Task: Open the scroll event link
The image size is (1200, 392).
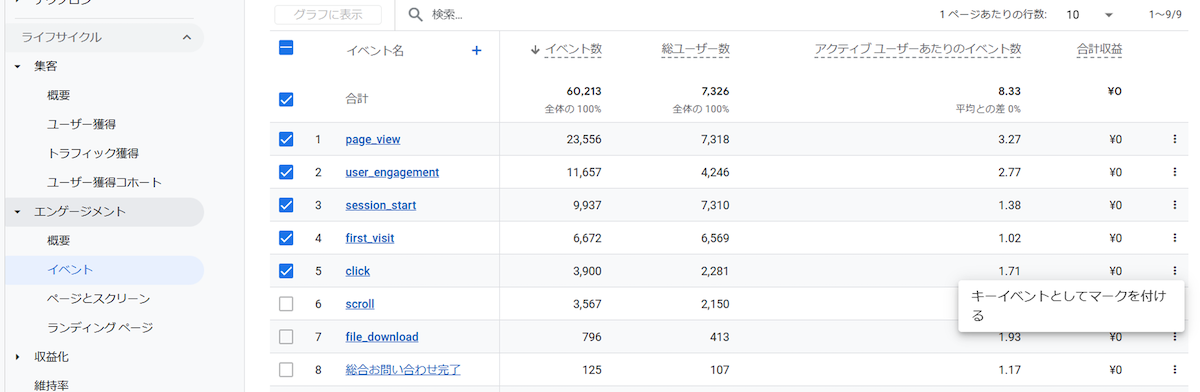Action: (x=359, y=304)
